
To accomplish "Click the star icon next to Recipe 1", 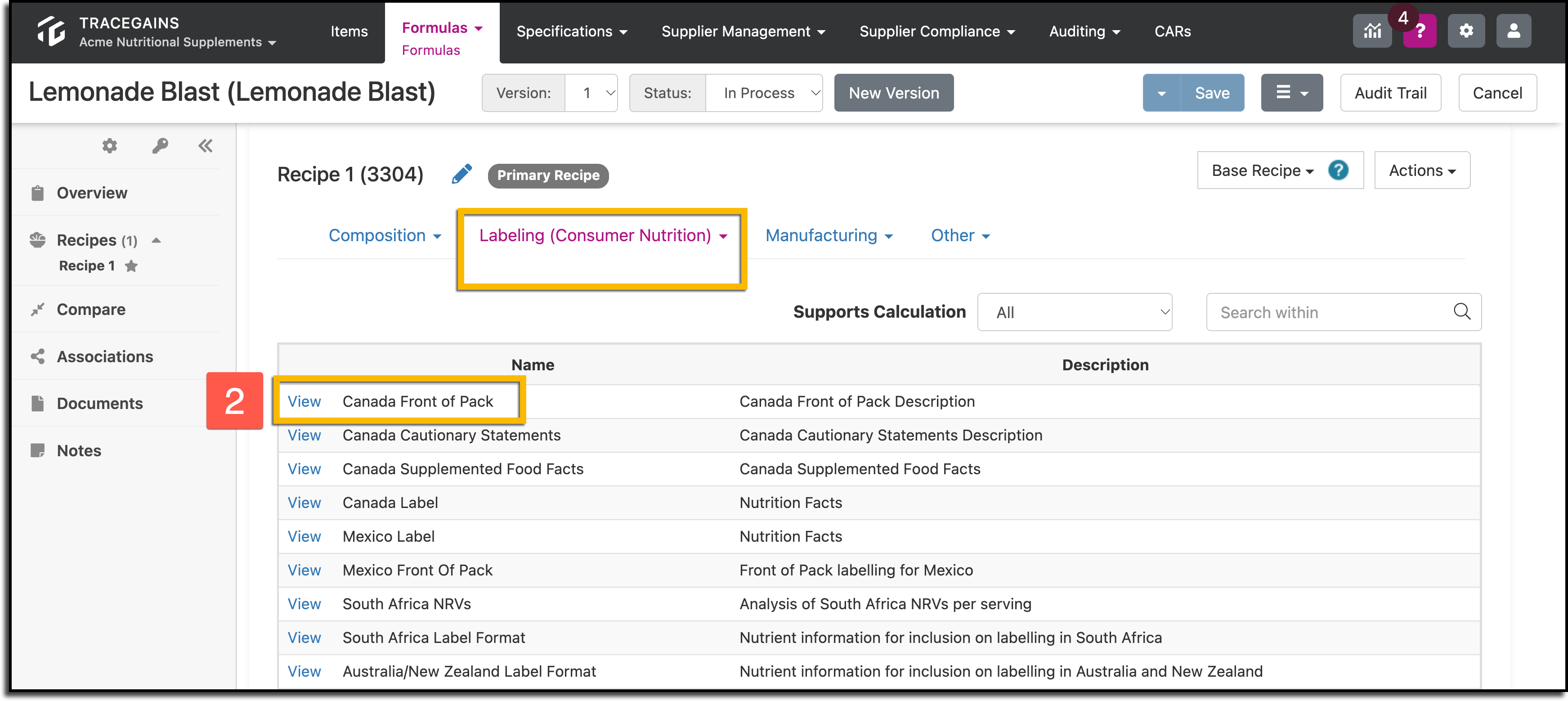I will click(131, 265).
